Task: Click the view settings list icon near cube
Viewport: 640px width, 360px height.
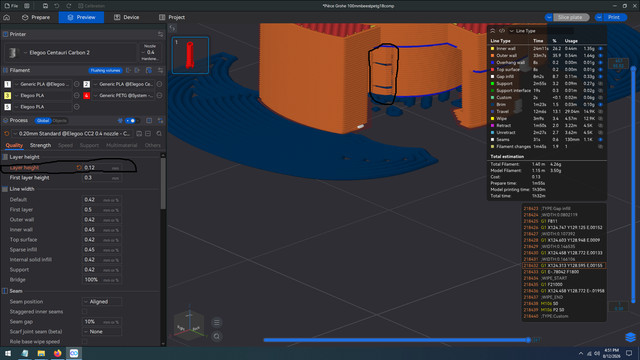Action: pos(217,322)
